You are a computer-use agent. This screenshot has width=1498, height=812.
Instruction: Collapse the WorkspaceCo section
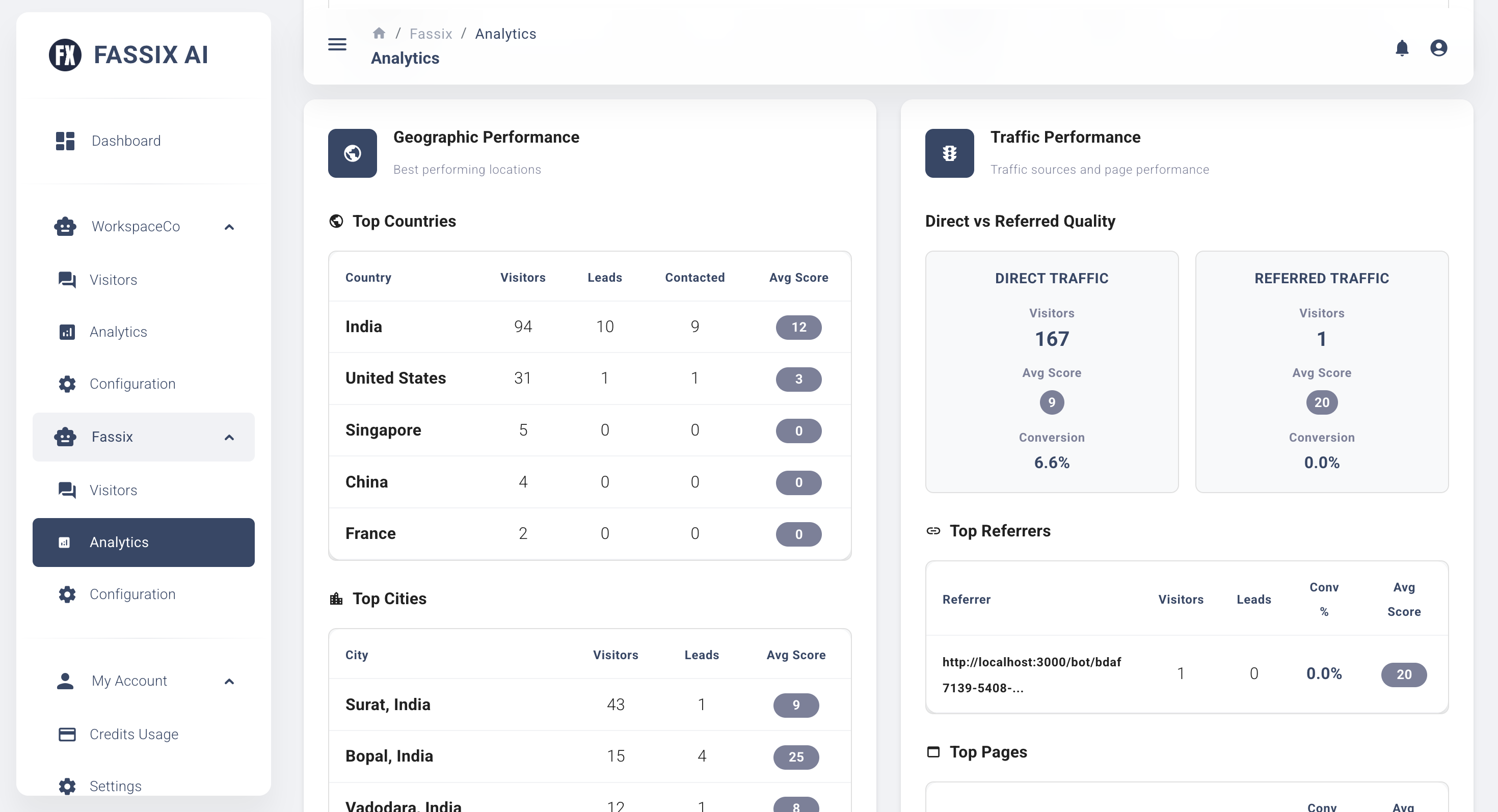229,227
